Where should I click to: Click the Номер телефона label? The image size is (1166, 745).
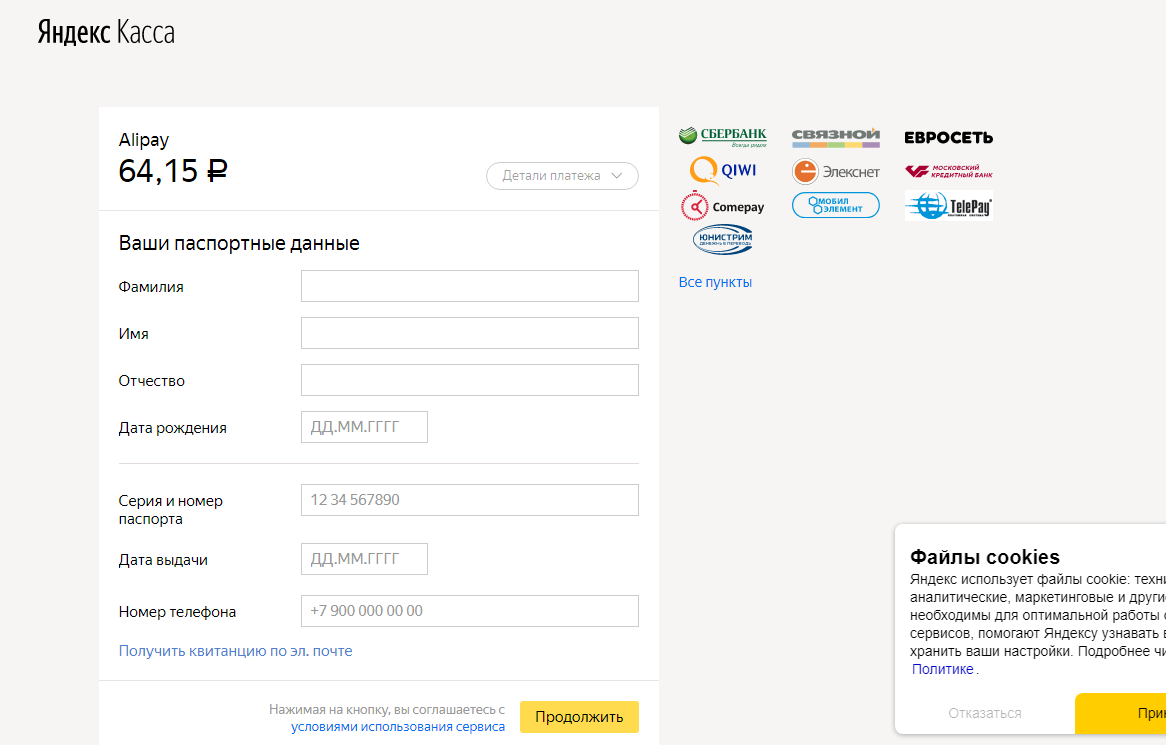[177, 612]
